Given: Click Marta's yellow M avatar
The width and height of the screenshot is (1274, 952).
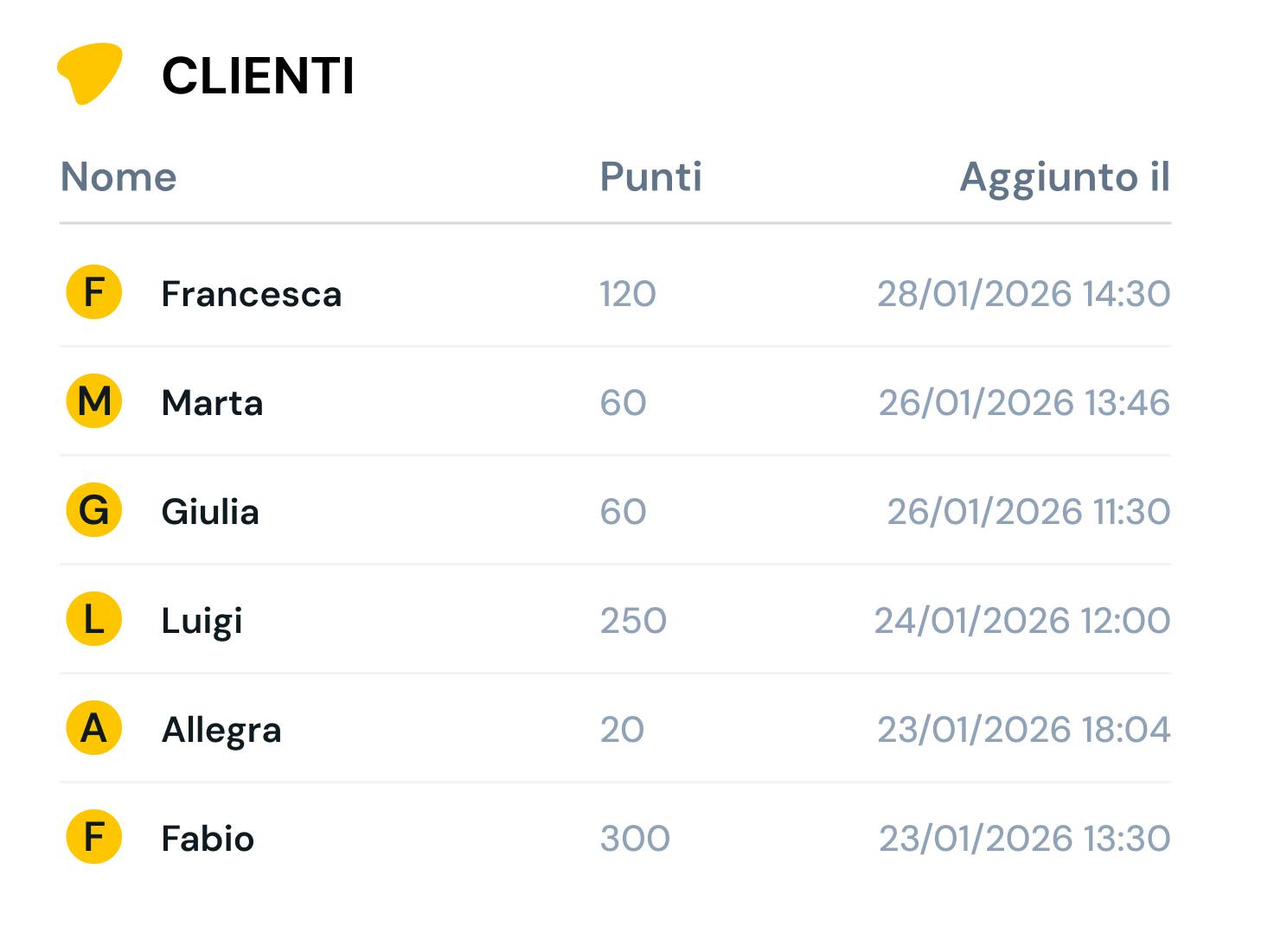Looking at the screenshot, I should (93, 401).
